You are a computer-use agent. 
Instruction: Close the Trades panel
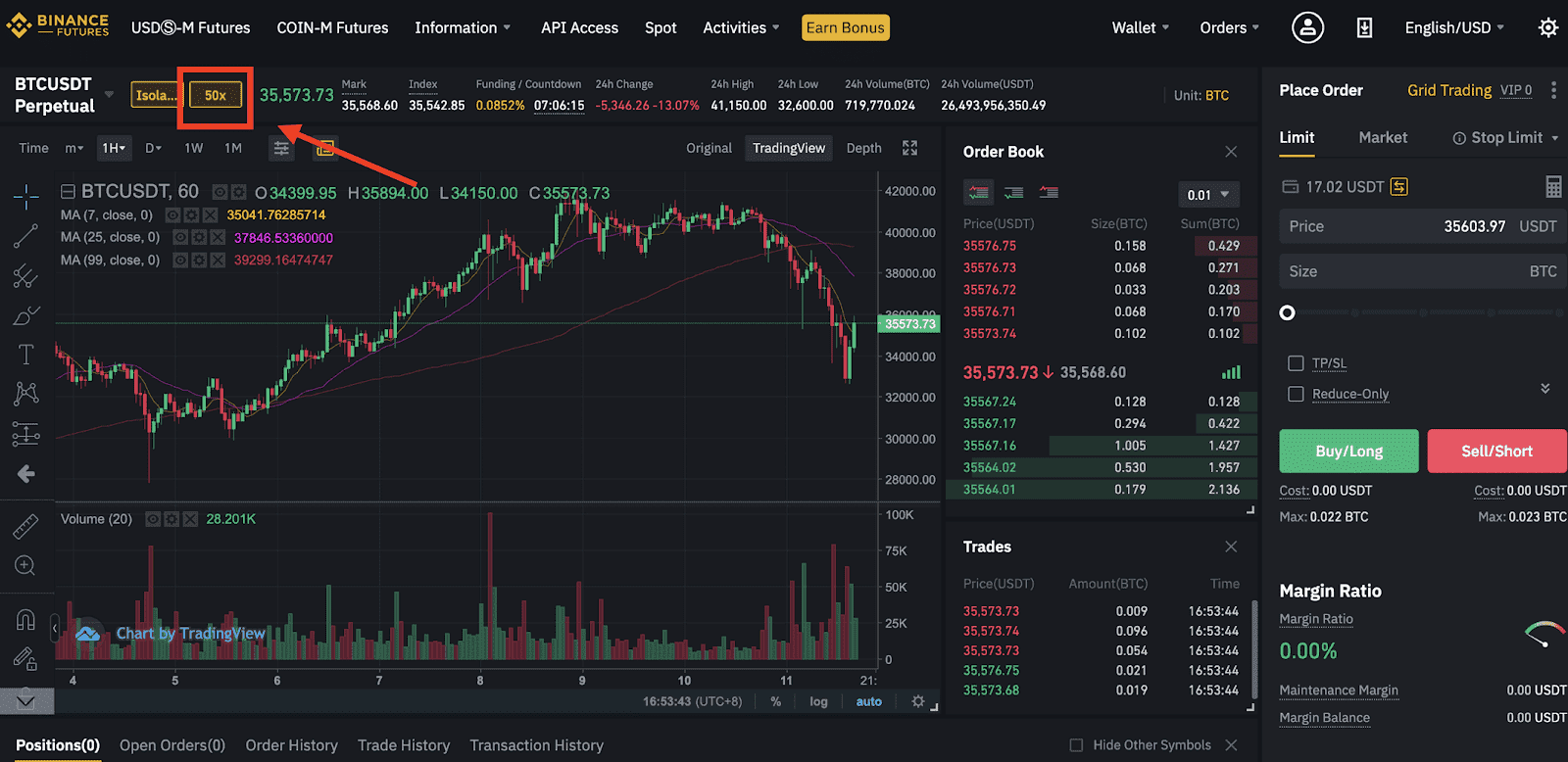(1231, 547)
